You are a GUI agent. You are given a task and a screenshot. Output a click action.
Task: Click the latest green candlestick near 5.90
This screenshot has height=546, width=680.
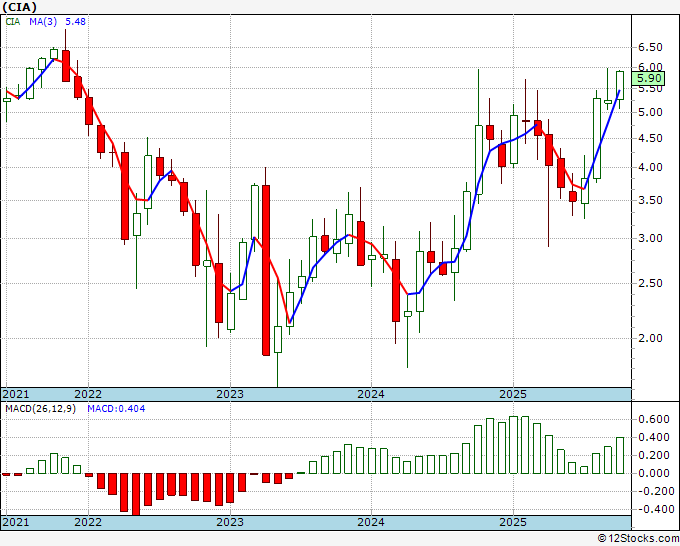pos(620,85)
